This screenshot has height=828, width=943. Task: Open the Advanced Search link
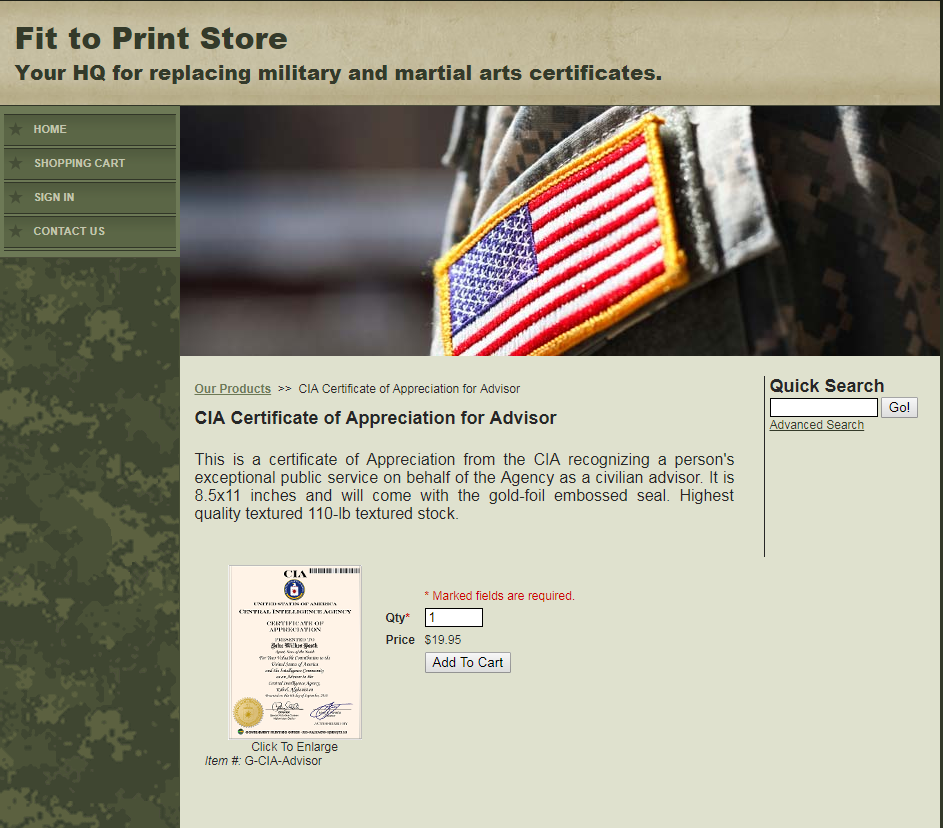[817, 425]
